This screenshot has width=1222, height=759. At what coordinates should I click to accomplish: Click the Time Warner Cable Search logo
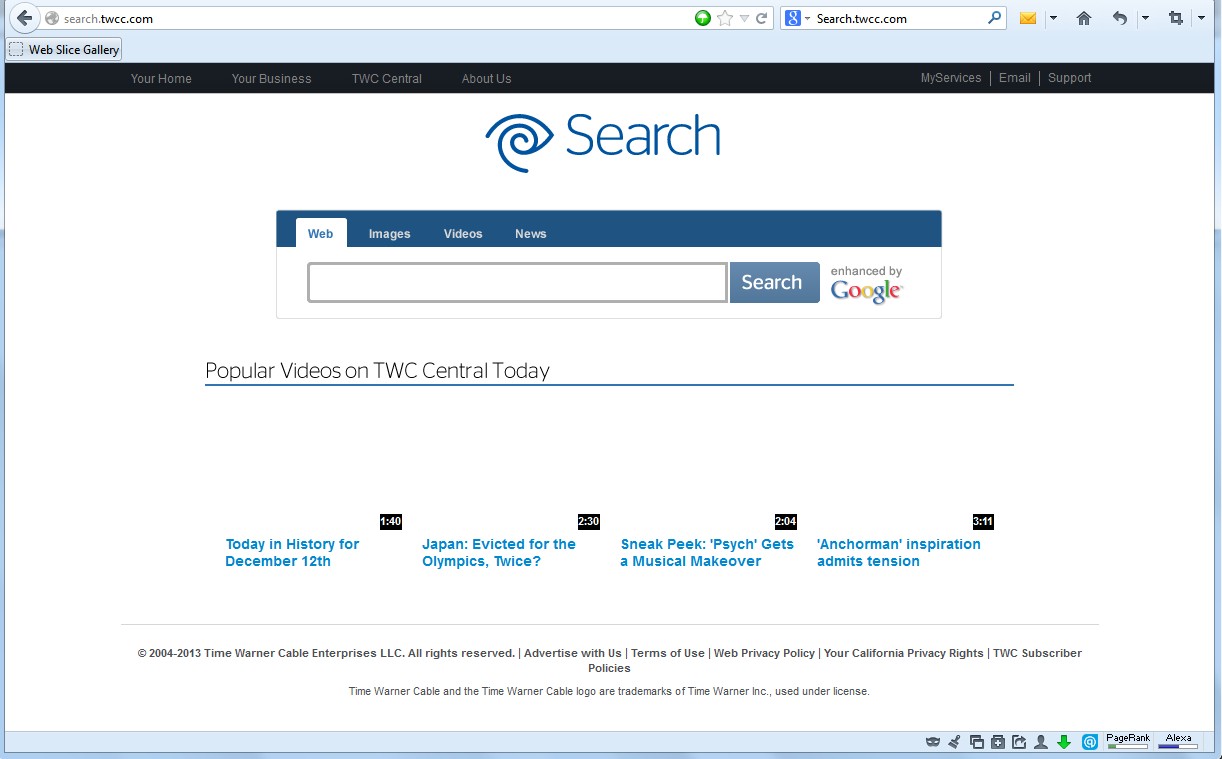602,141
